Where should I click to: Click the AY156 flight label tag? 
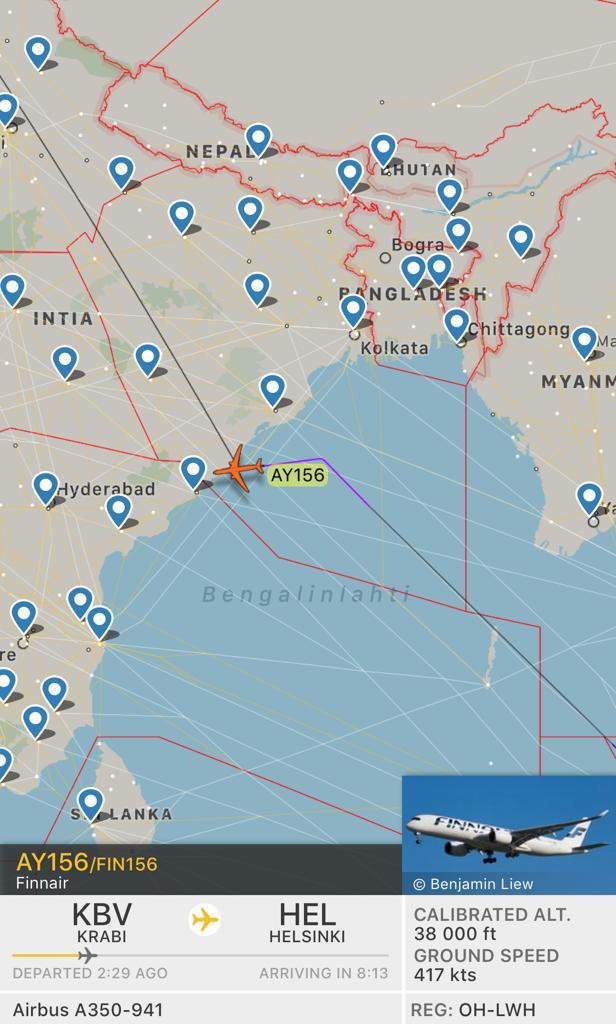pyautogui.click(x=298, y=475)
